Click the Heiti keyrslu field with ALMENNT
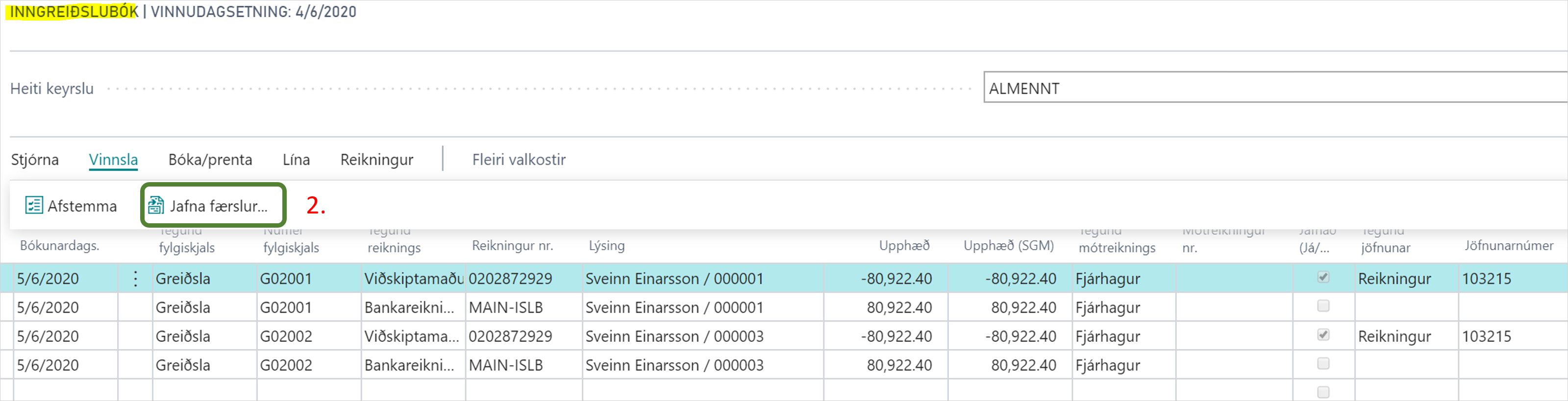Viewport: 1568px width, 401px height. point(1272,89)
